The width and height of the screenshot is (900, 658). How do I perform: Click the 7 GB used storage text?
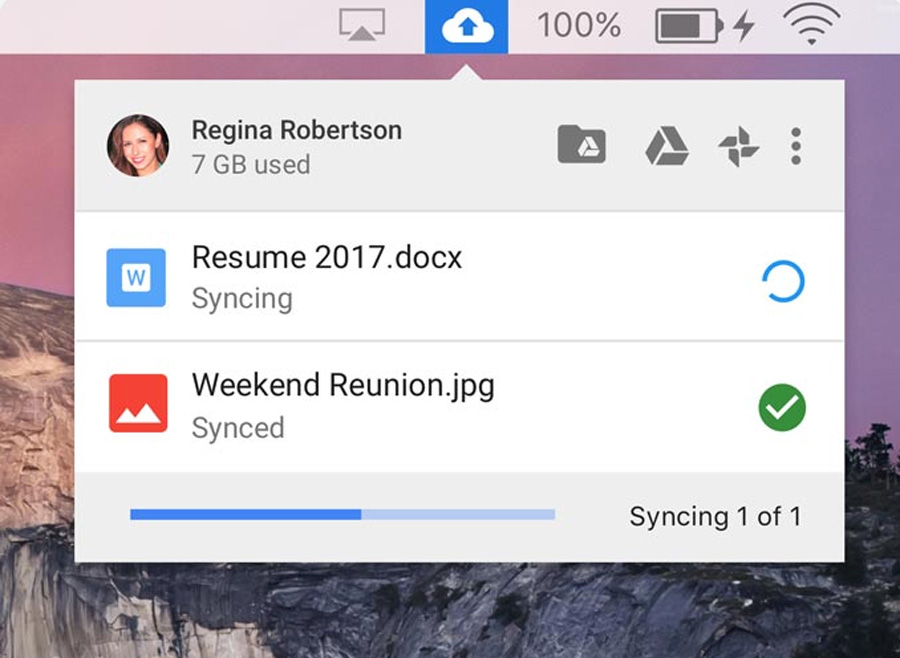[250, 164]
